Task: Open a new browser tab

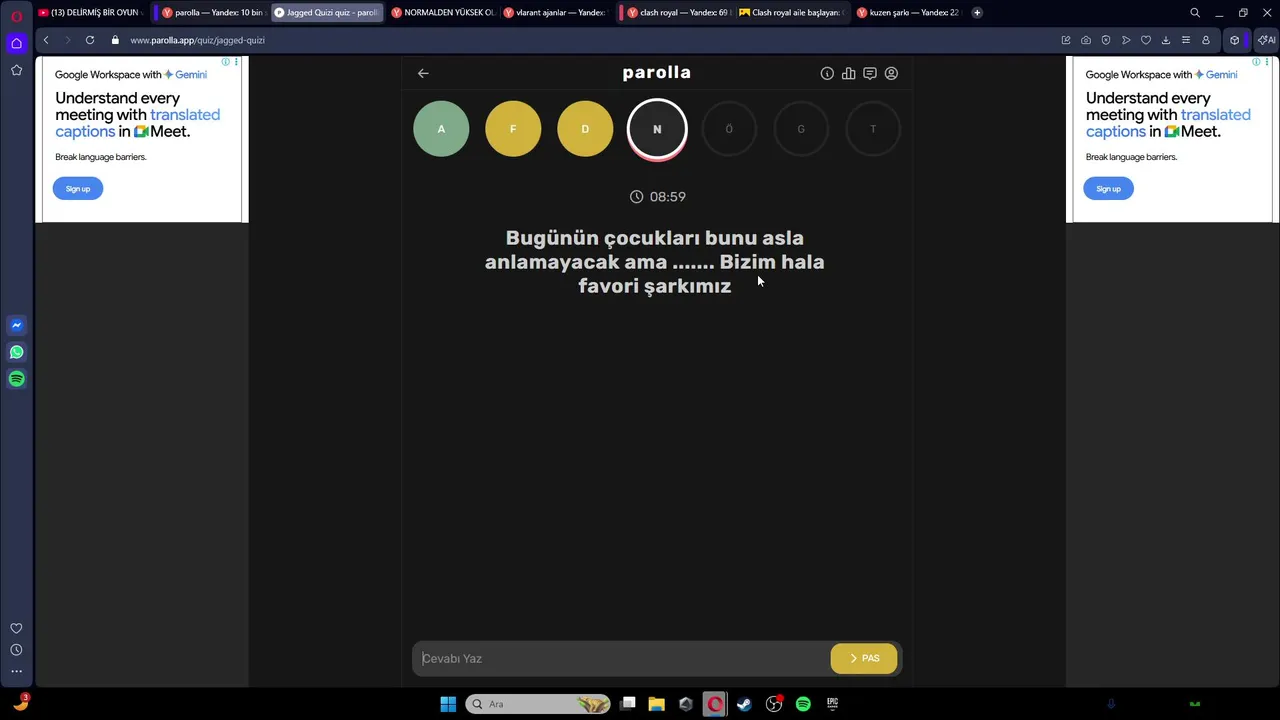Action: coord(977,13)
